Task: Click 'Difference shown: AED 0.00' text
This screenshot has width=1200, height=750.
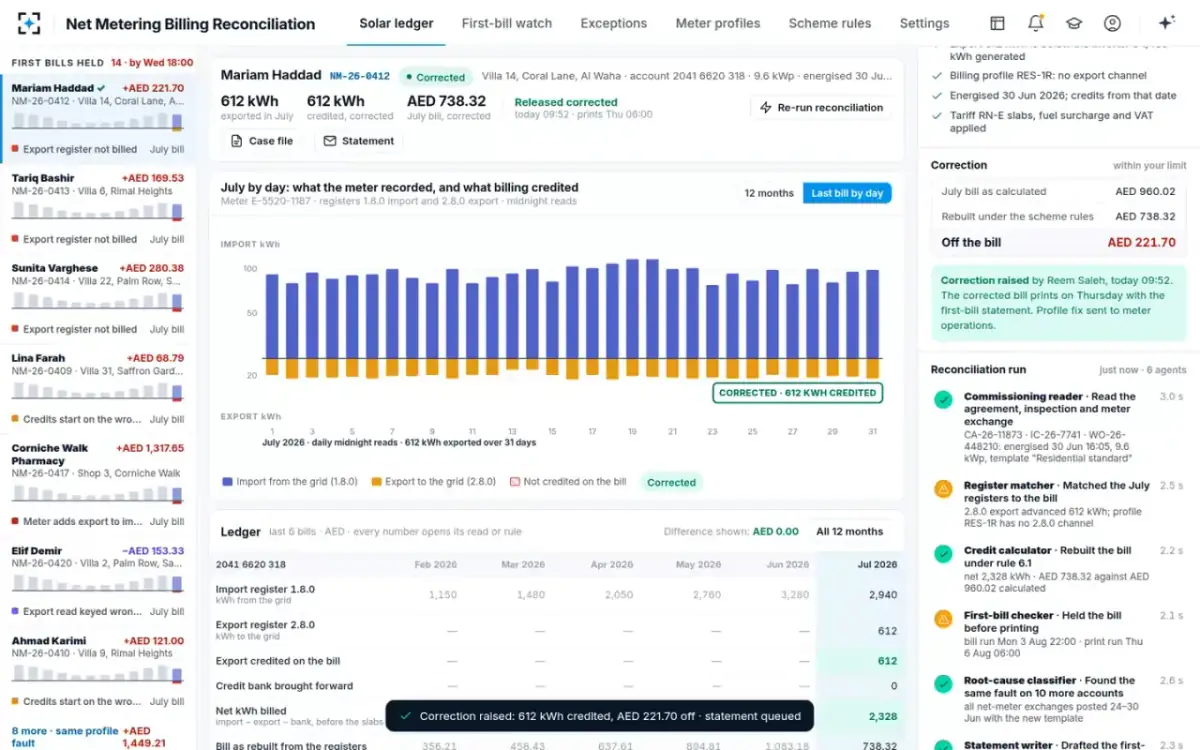Action: 731,531
